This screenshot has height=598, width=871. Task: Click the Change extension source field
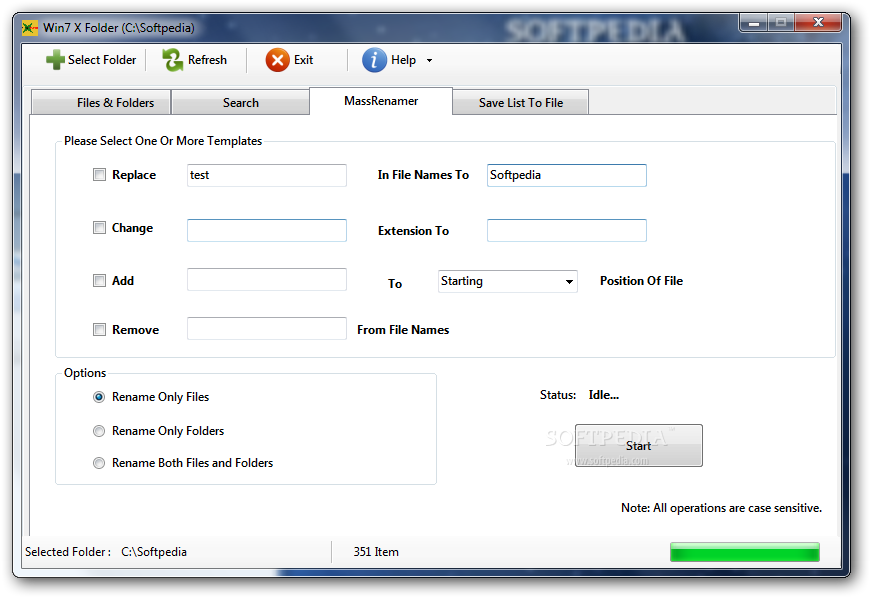tap(267, 230)
